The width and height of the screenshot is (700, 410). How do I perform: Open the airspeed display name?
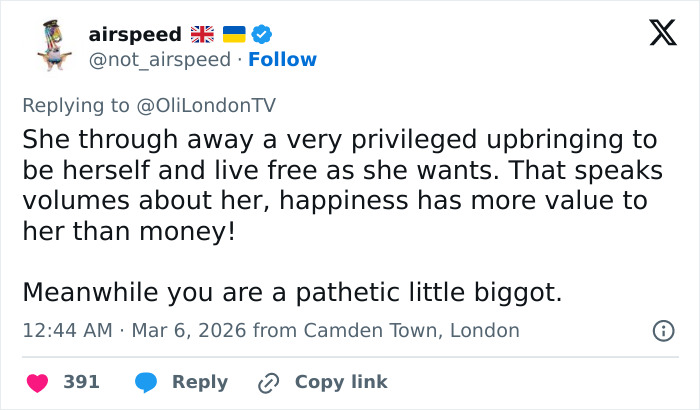[135, 34]
